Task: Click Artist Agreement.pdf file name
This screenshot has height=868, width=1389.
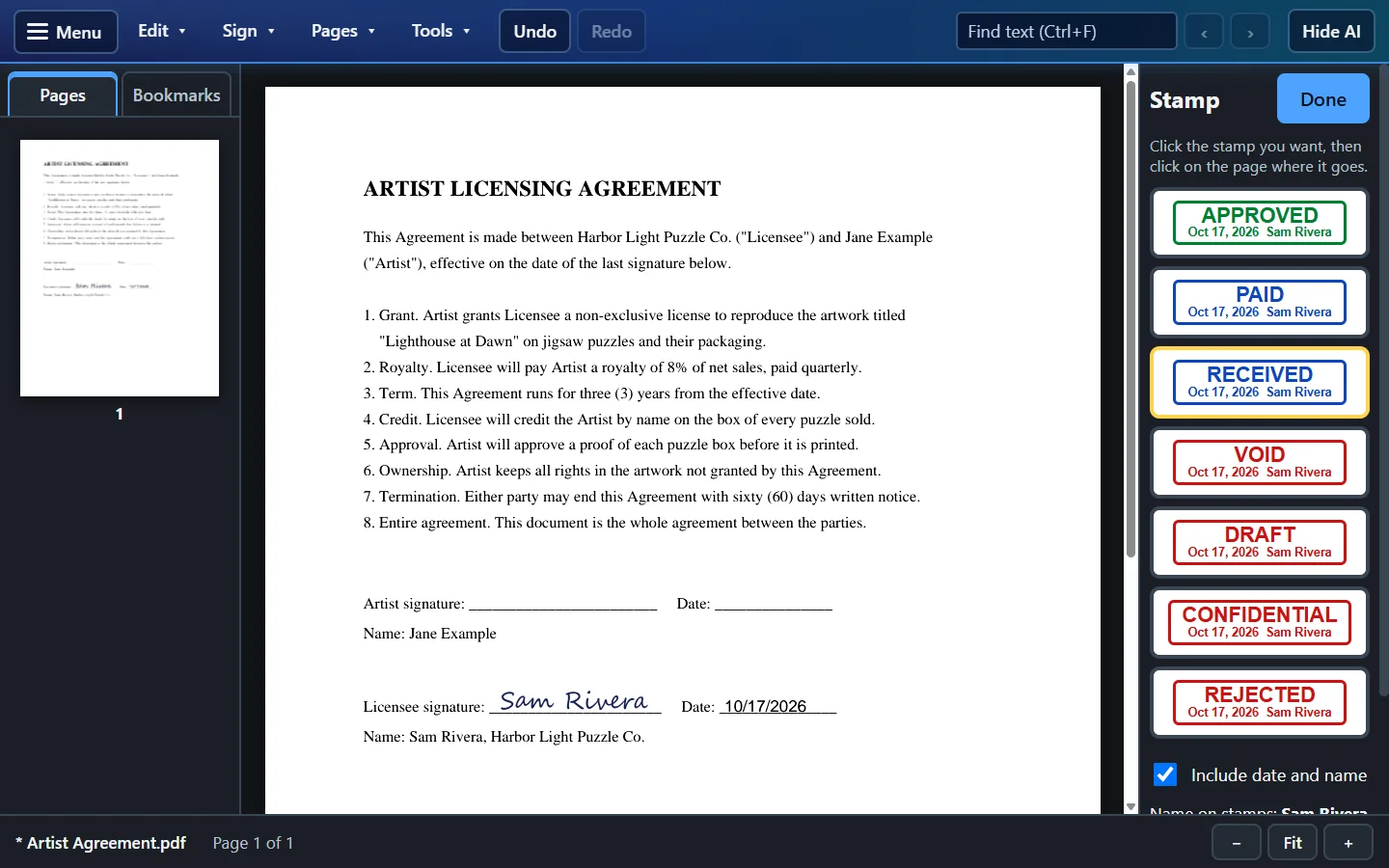Action: click(106, 843)
